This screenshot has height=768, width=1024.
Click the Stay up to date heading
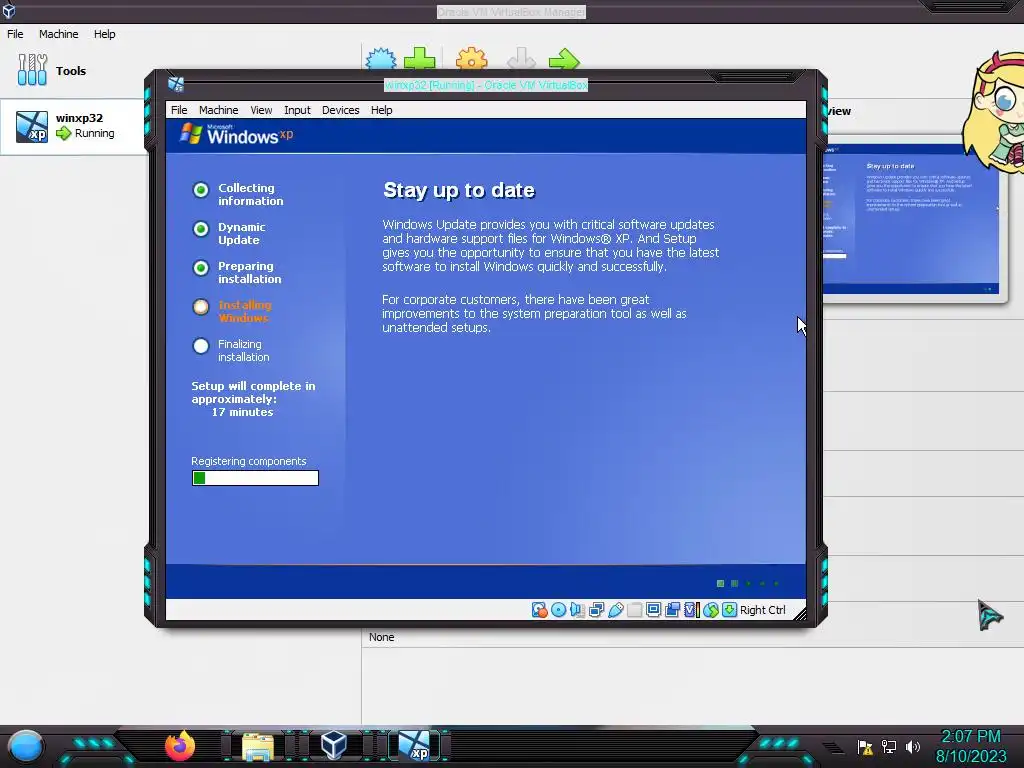coord(459,190)
